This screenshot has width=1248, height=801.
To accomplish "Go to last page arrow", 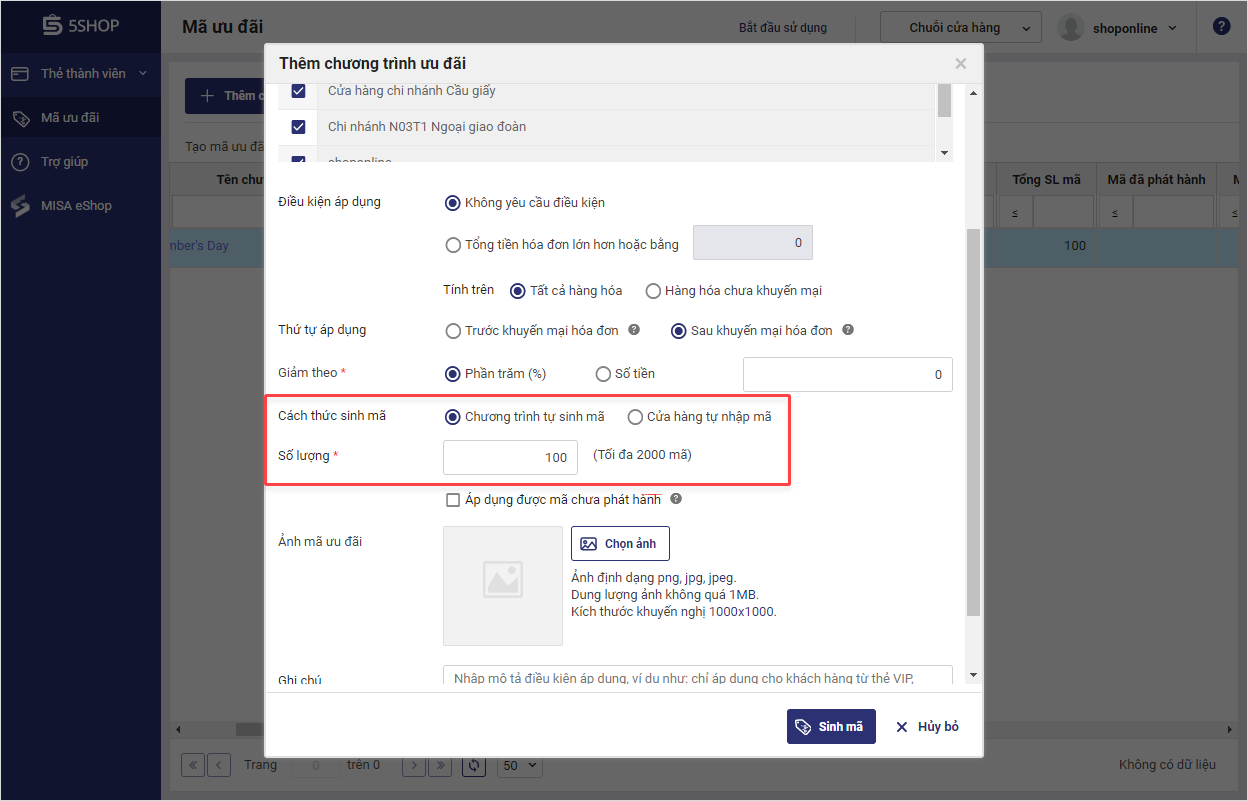I will pyautogui.click(x=439, y=766).
